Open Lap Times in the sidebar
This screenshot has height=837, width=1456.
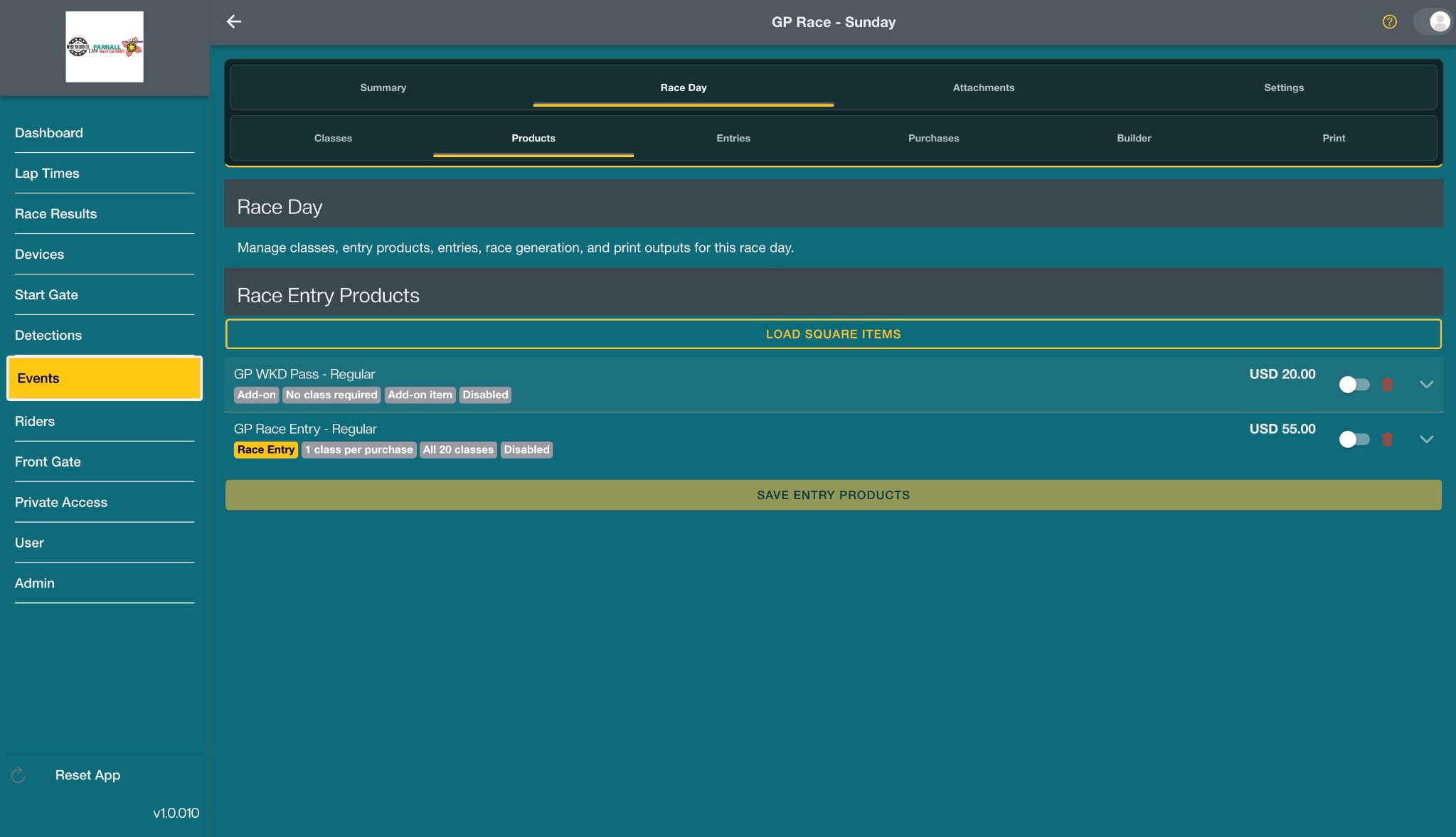105,174
